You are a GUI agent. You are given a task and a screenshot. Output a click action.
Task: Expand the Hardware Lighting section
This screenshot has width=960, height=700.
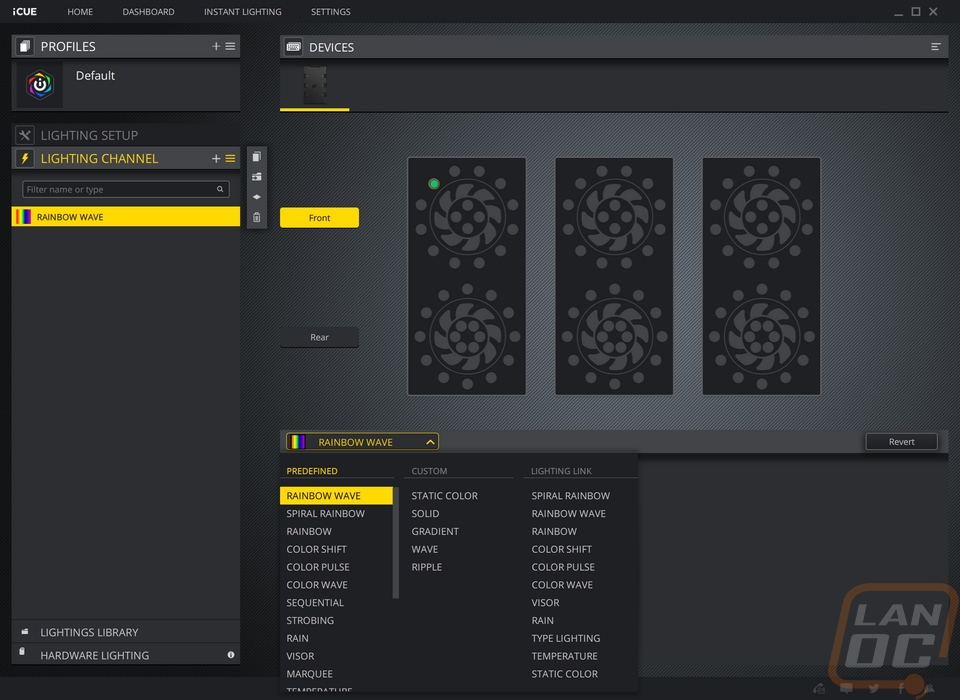click(126, 655)
